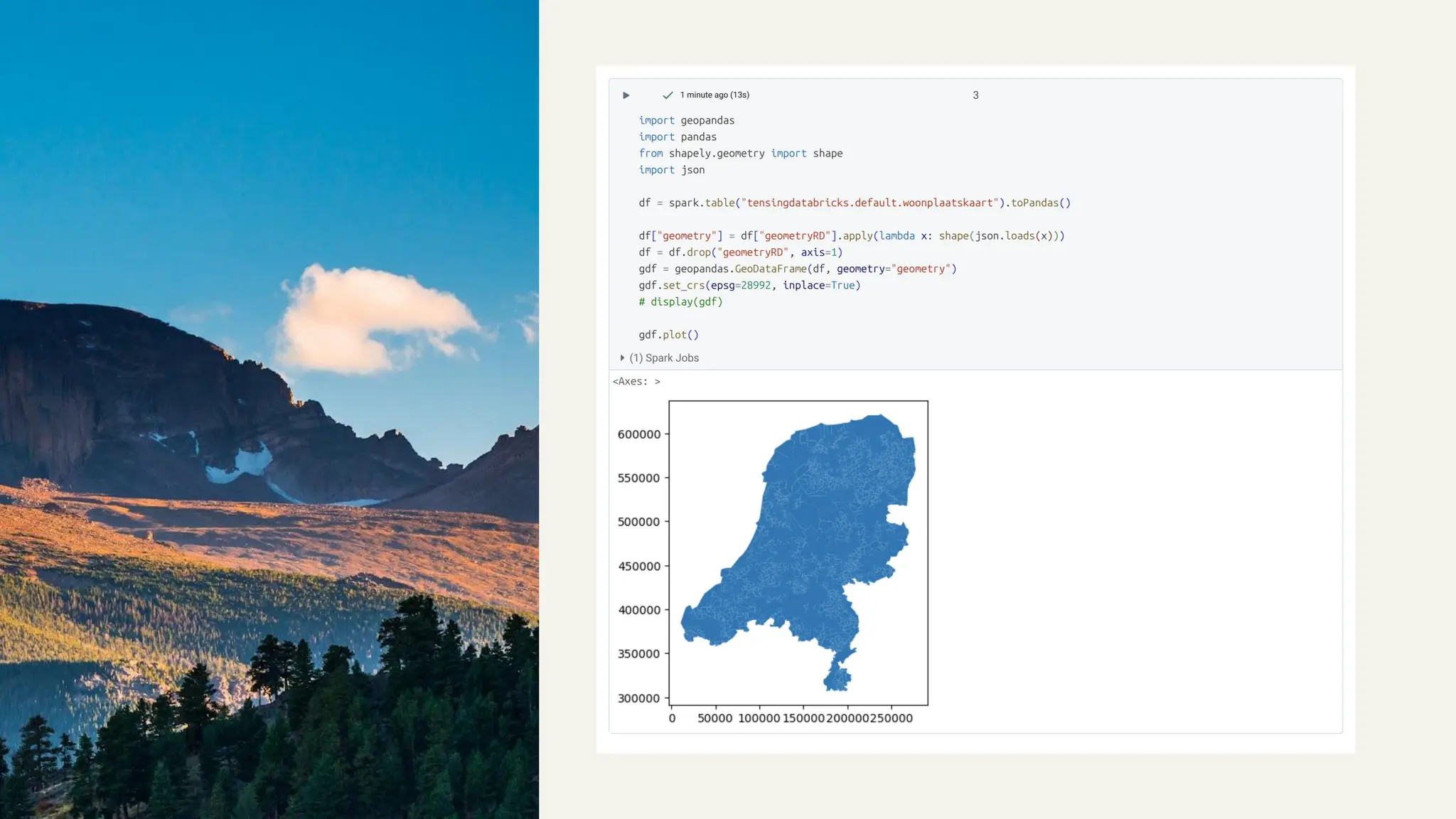Image resolution: width=1456 pixels, height=819 pixels.
Task: Click the tensingdatabricks.default.woonplaatskaart table string
Action: click(x=869, y=203)
